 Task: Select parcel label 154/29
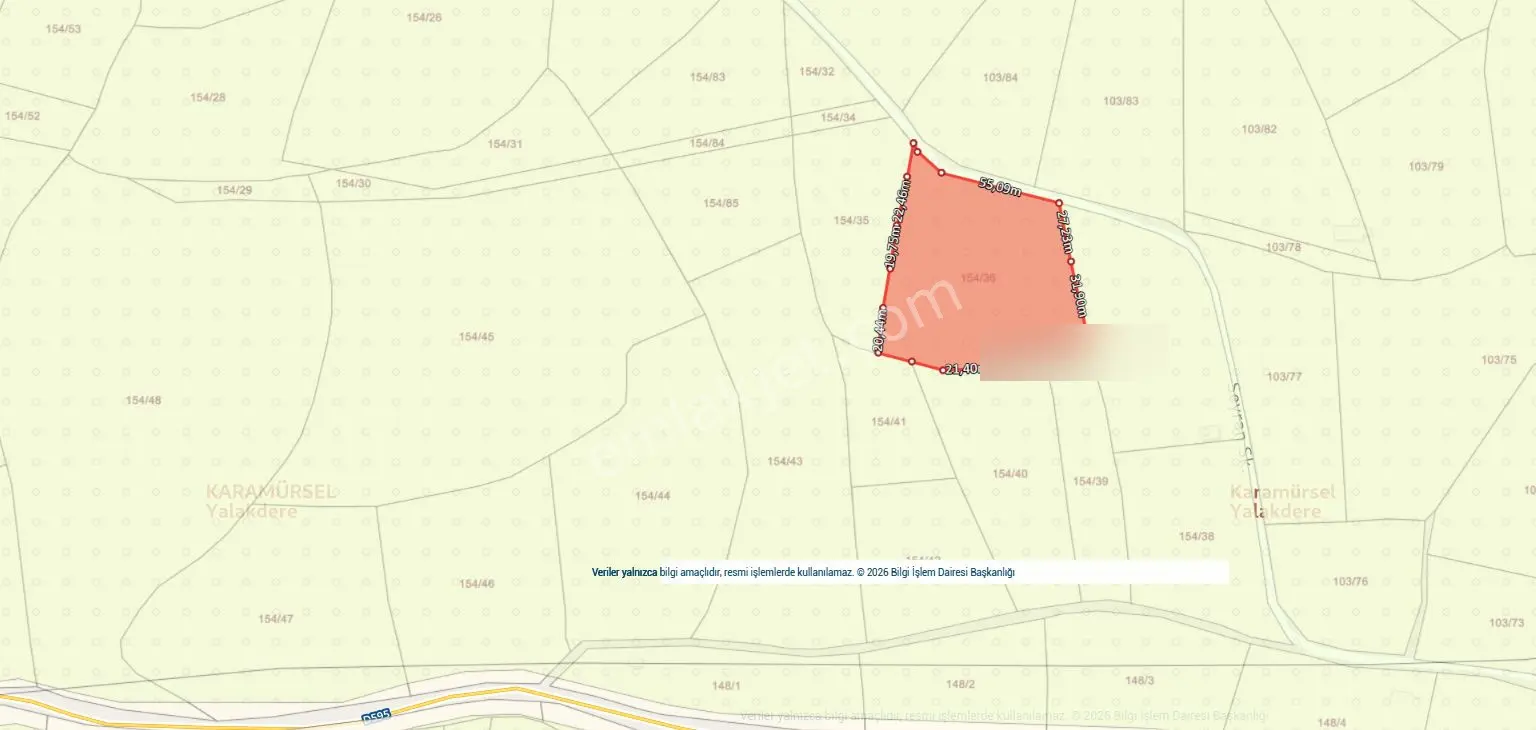[234, 189]
